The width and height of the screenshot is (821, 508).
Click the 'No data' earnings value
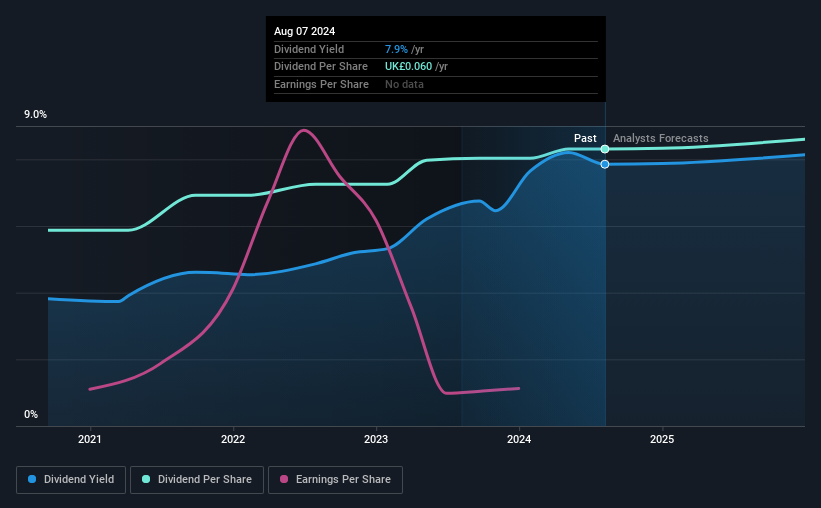click(404, 84)
